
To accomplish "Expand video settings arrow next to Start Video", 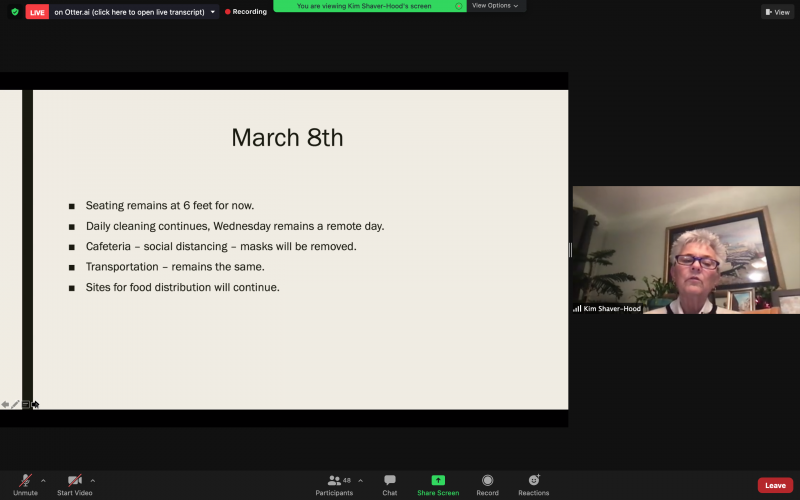I will (93, 481).
